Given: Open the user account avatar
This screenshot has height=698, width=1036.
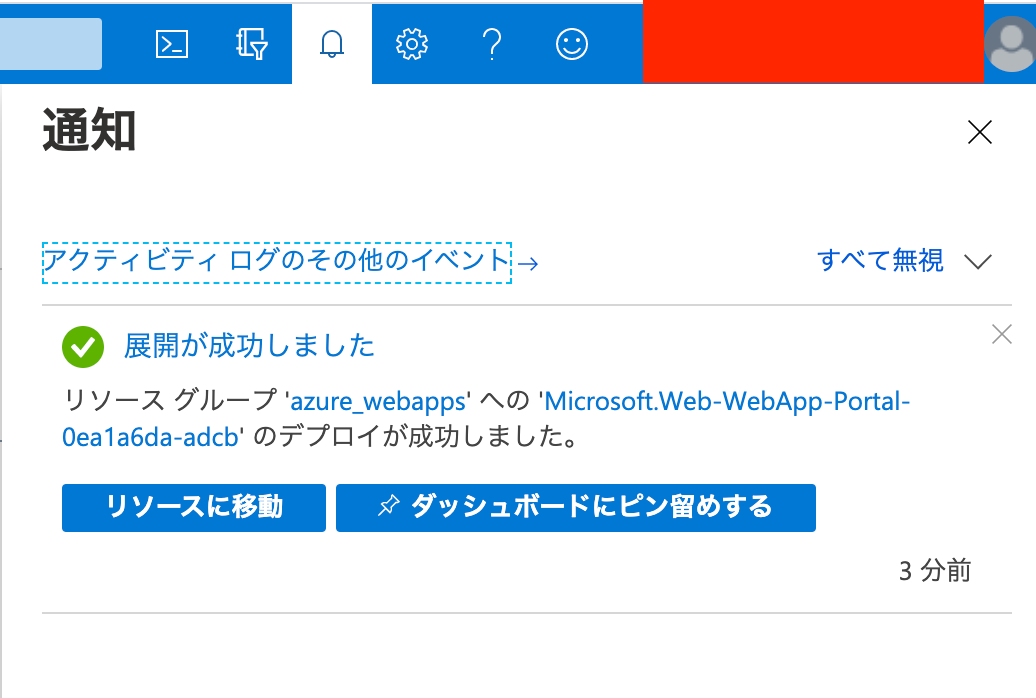Looking at the screenshot, I should pyautogui.click(x=1010, y=44).
